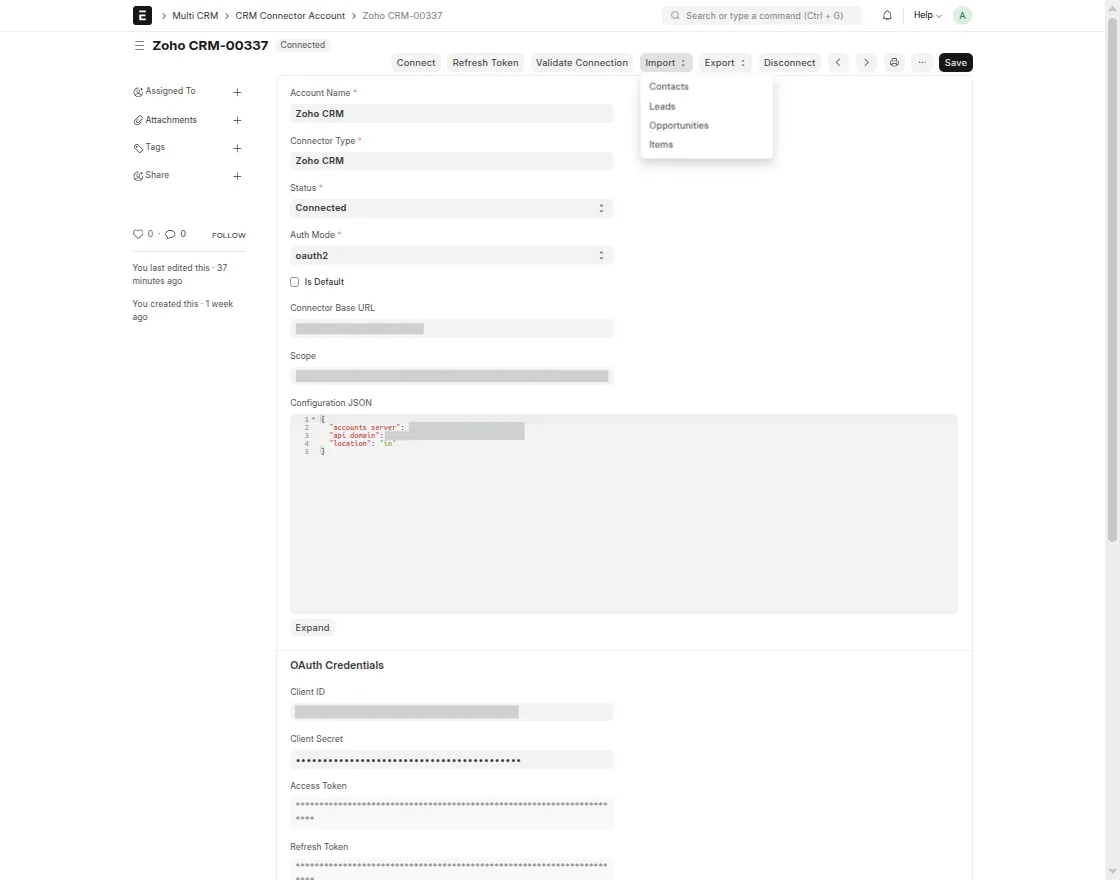Screen dimensions: 1120x880
Task: Click the Zoho CRM-00337 page title
Action: [x=210, y=45]
